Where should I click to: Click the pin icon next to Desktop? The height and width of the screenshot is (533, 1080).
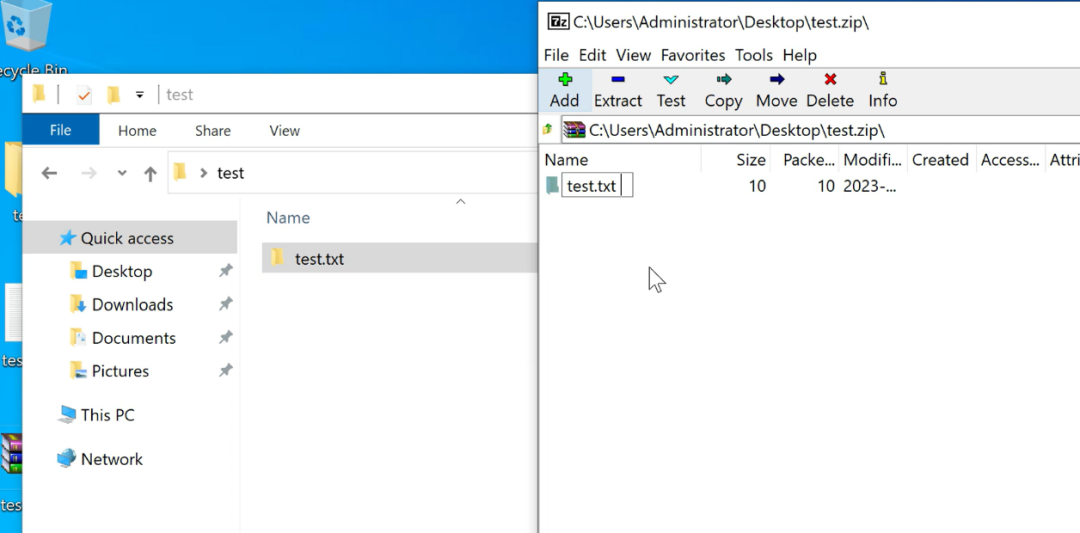click(225, 271)
